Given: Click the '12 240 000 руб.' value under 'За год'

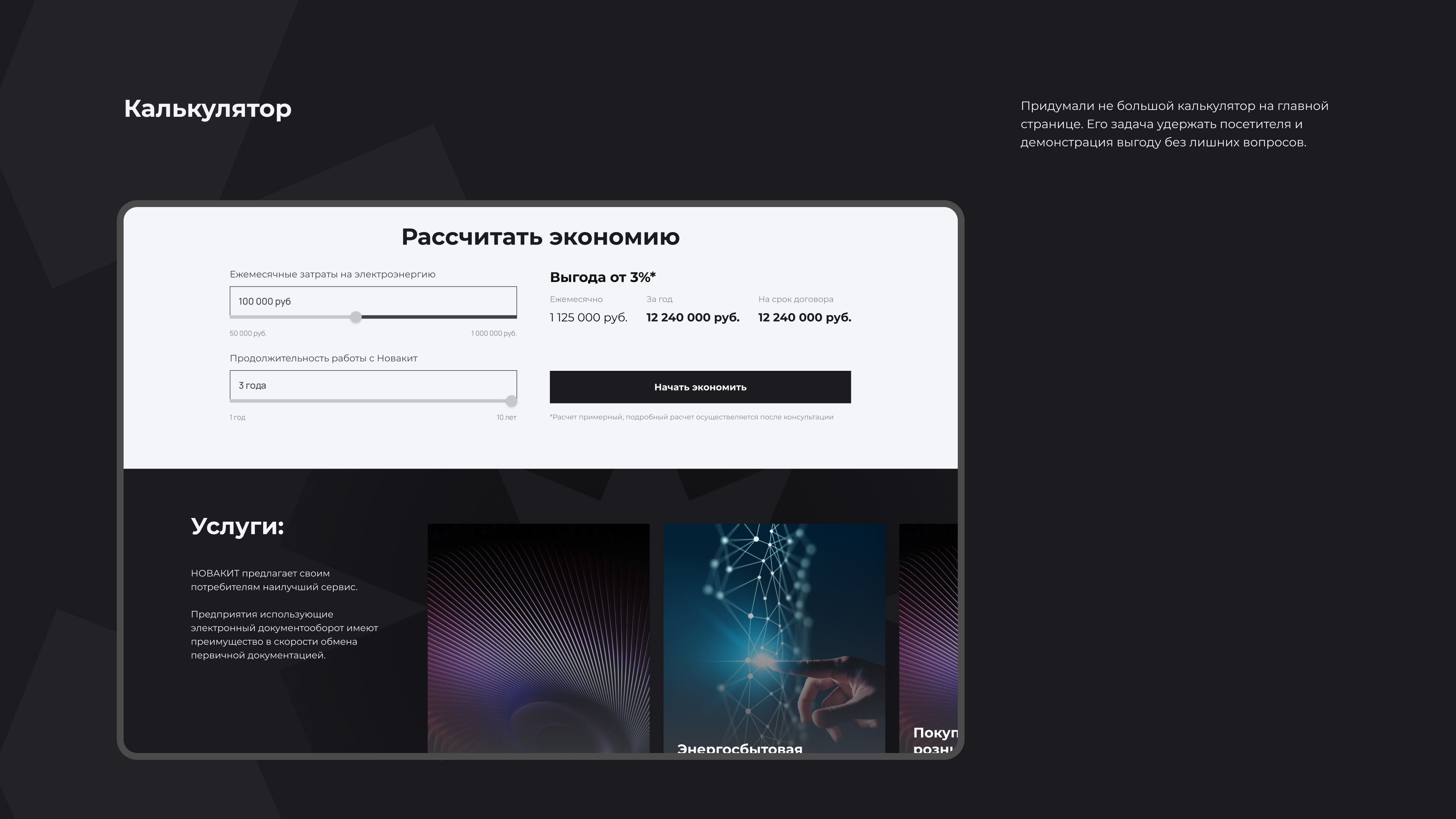Looking at the screenshot, I should pos(692,318).
